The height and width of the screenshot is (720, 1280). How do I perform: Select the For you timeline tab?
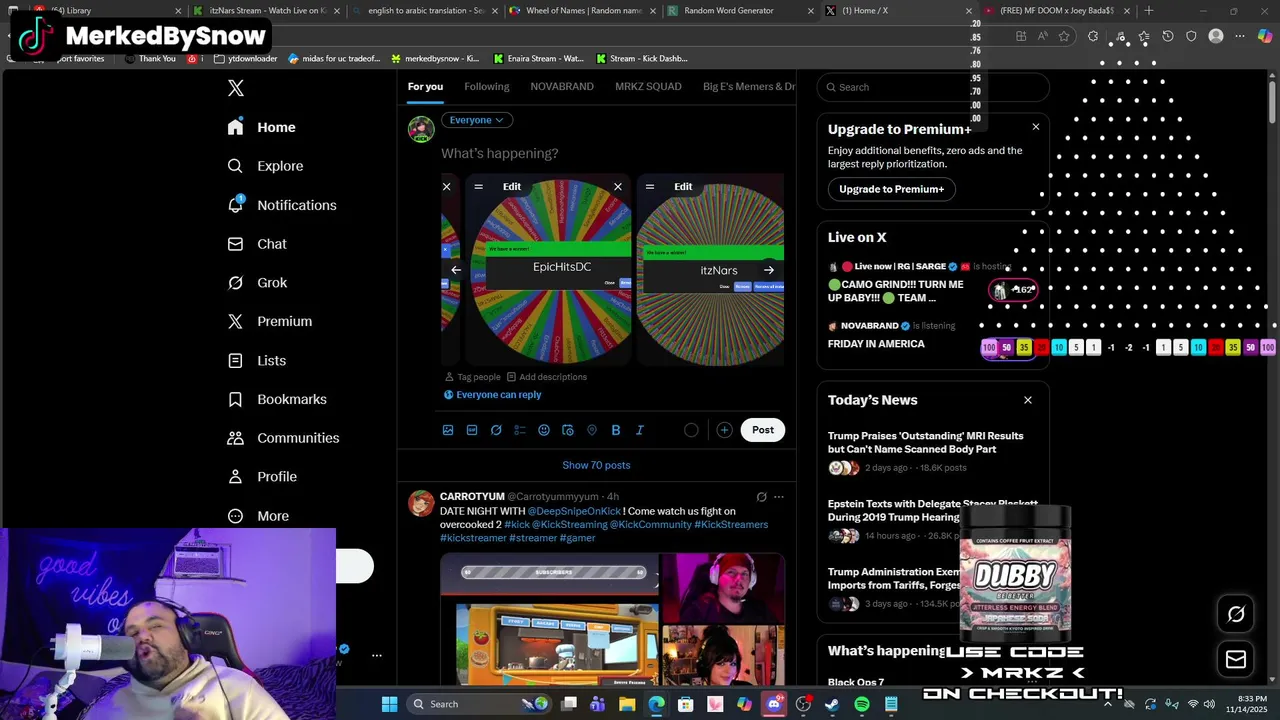point(425,86)
